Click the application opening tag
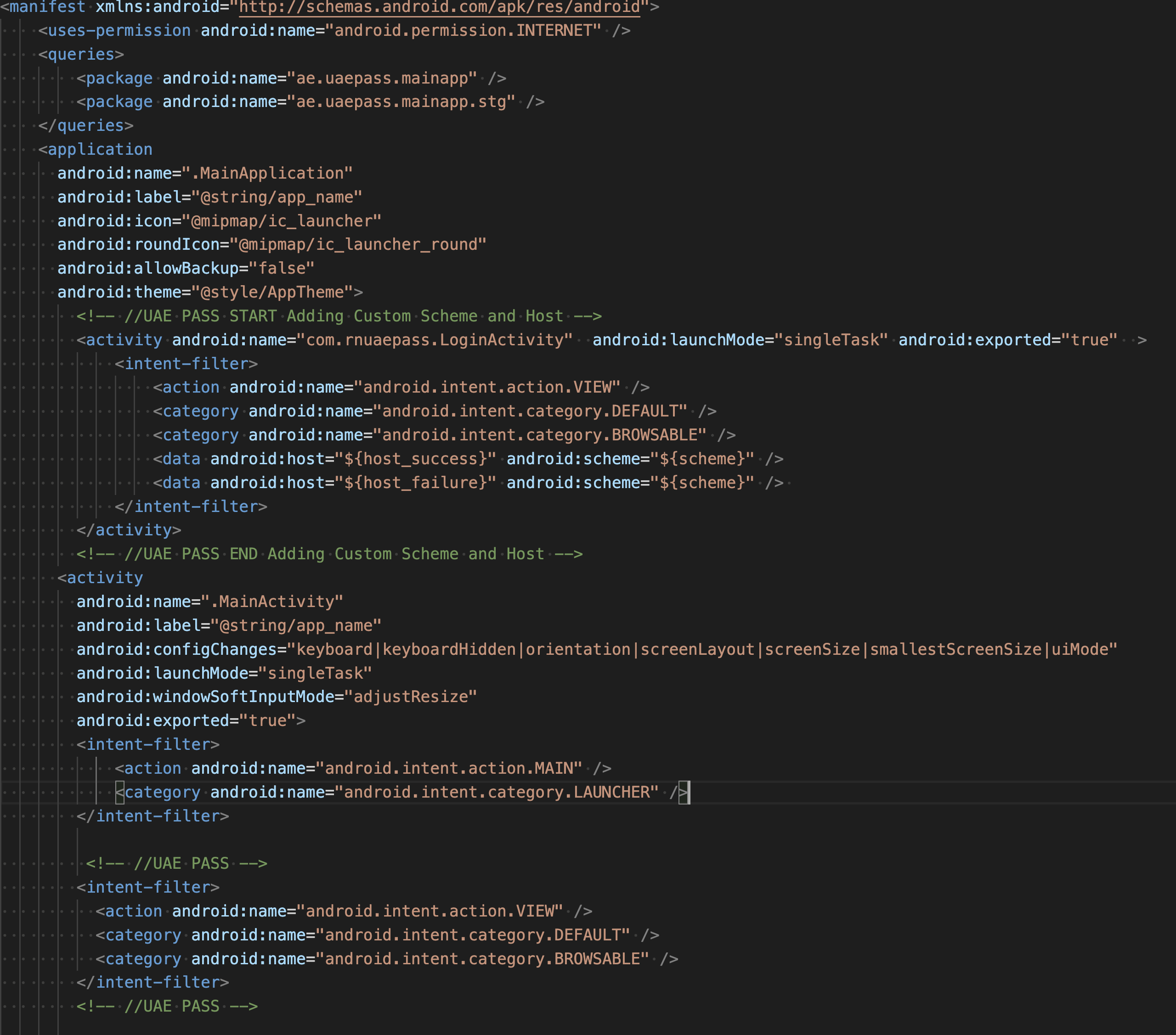1176x1035 pixels. click(x=96, y=150)
